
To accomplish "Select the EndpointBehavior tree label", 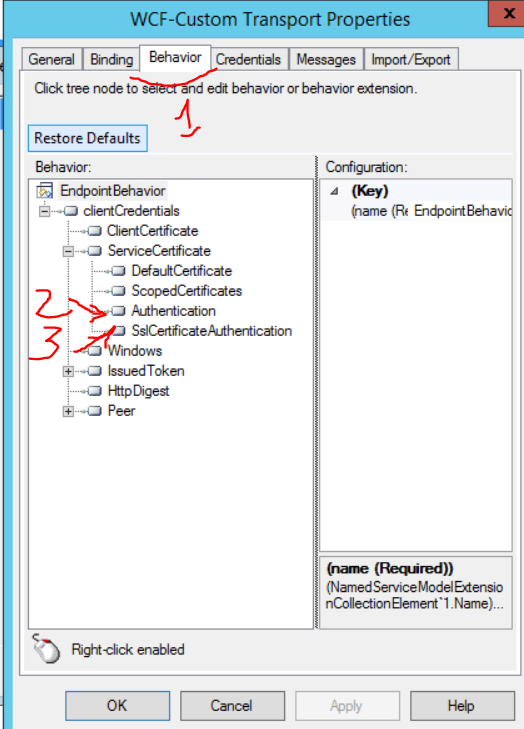I will click(x=113, y=191).
